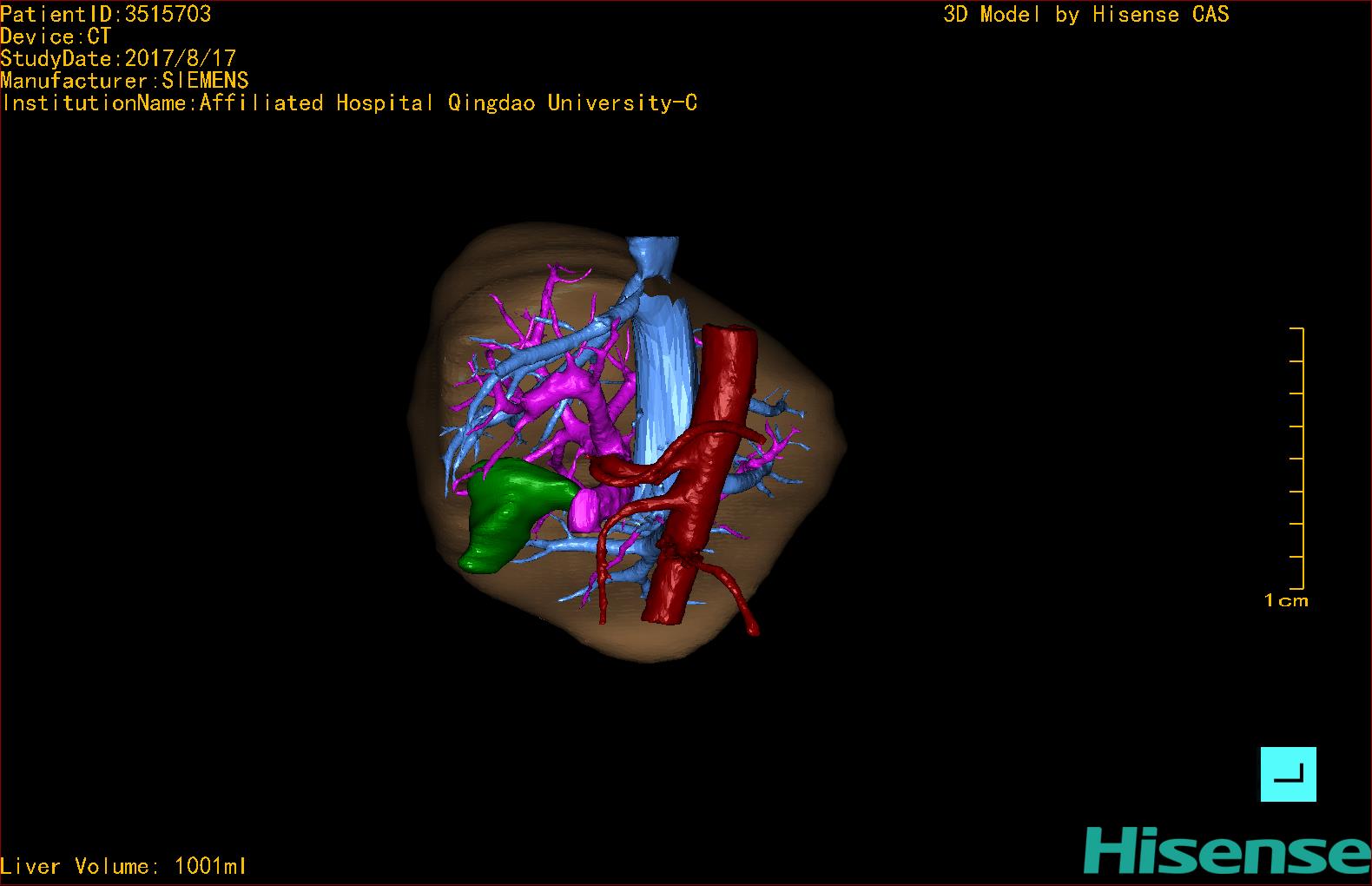Select the PatientID:3515703 text

pos(105,14)
